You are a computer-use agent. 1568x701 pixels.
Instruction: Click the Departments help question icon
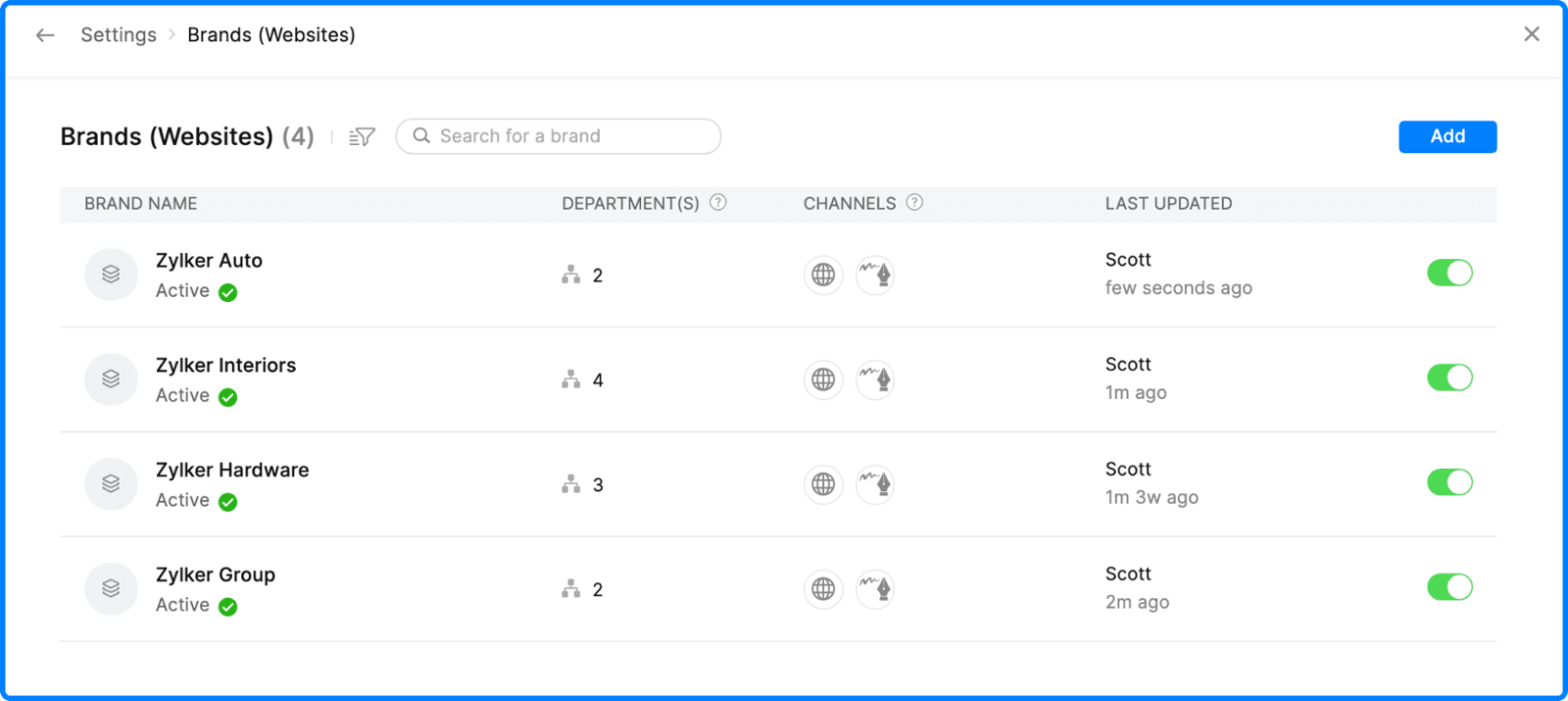click(718, 203)
